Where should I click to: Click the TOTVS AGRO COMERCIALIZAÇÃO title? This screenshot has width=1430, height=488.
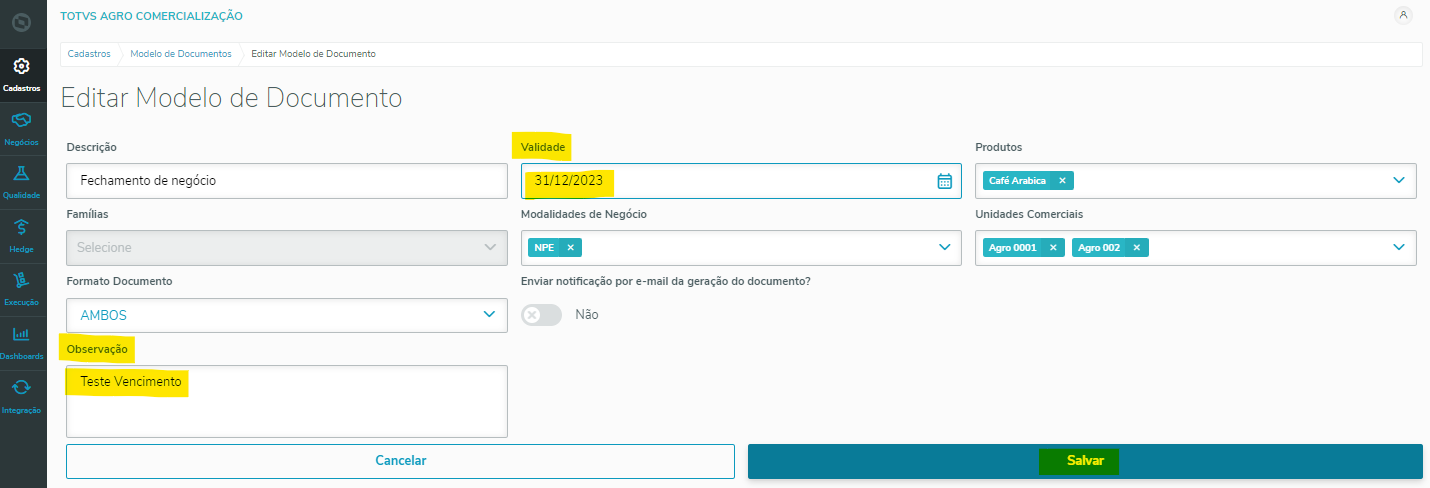pos(151,16)
